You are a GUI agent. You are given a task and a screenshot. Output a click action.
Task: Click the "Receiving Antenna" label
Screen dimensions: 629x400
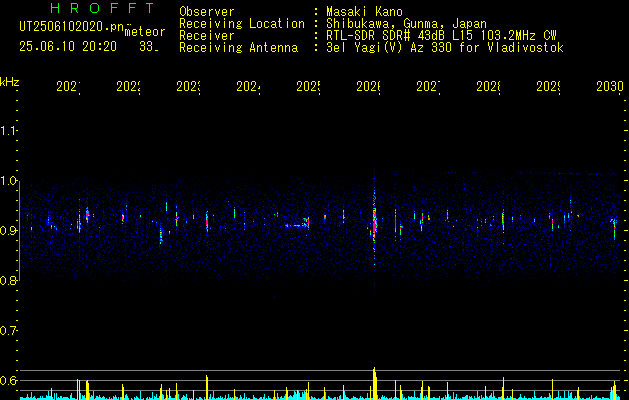[x=239, y=48]
